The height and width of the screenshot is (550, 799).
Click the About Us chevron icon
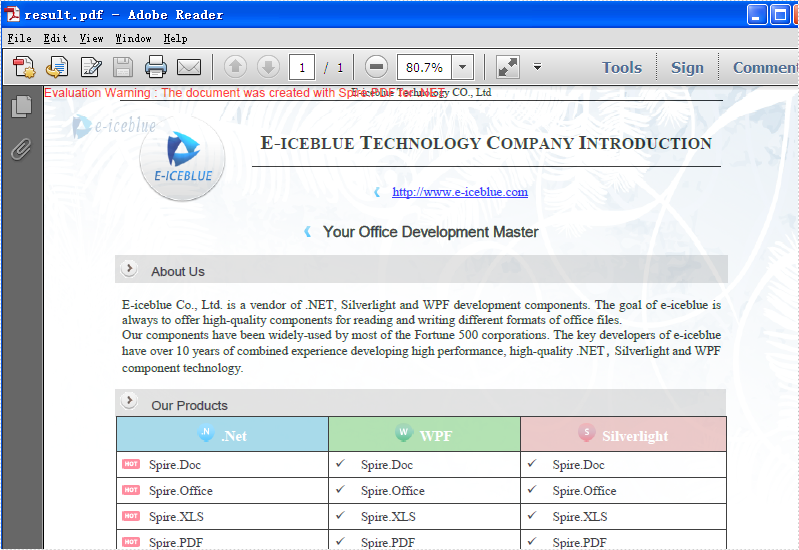129,268
